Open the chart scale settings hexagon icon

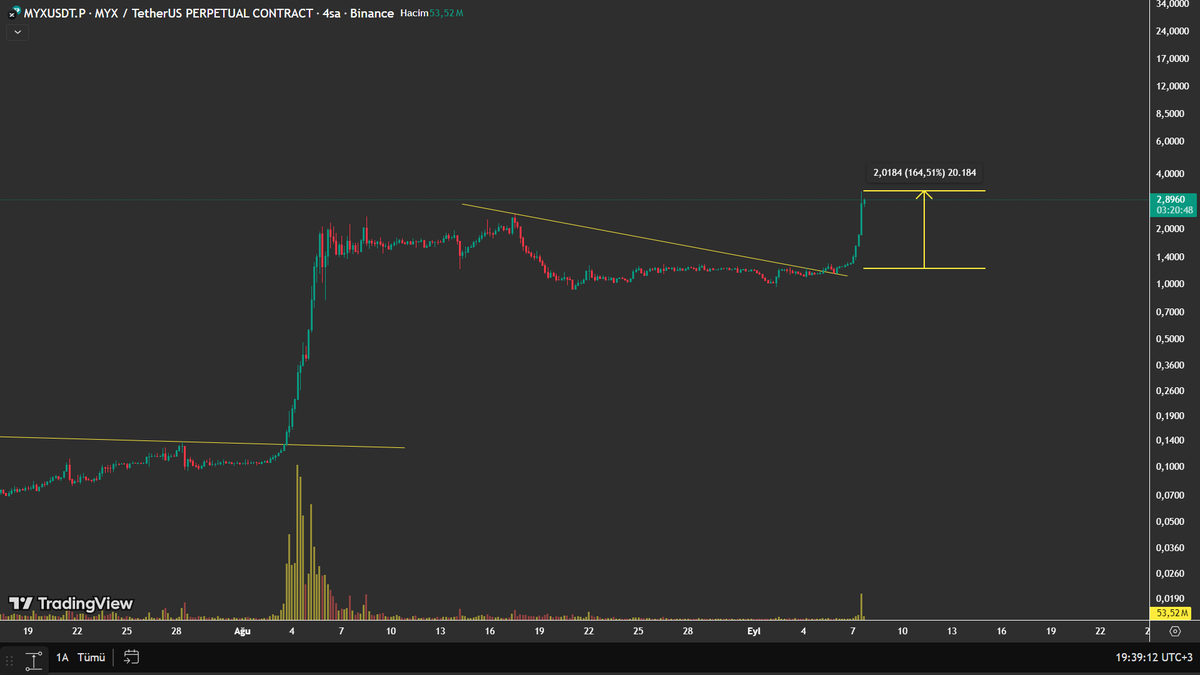pyautogui.click(x=1174, y=632)
